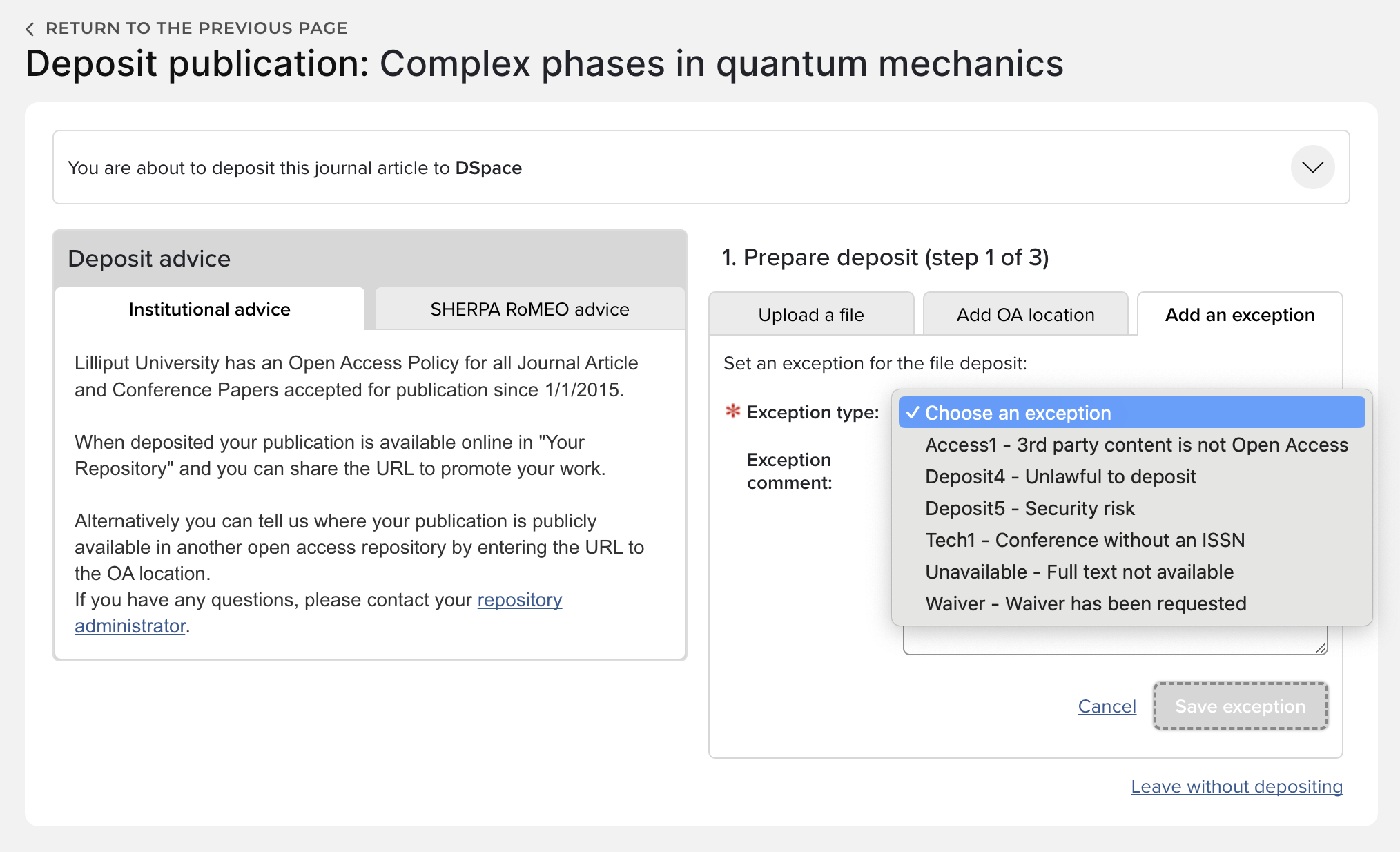1400x852 pixels.
Task: Pick Deposit4 Unlawful to deposit option
Action: pyautogui.click(x=1060, y=476)
